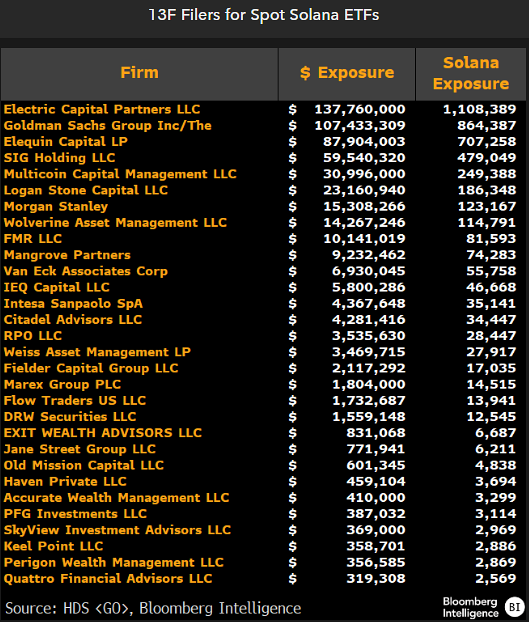The height and width of the screenshot is (622, 529).
Task: Click the 1,108,389 Solana exposure value
Action: click(479, 109)
